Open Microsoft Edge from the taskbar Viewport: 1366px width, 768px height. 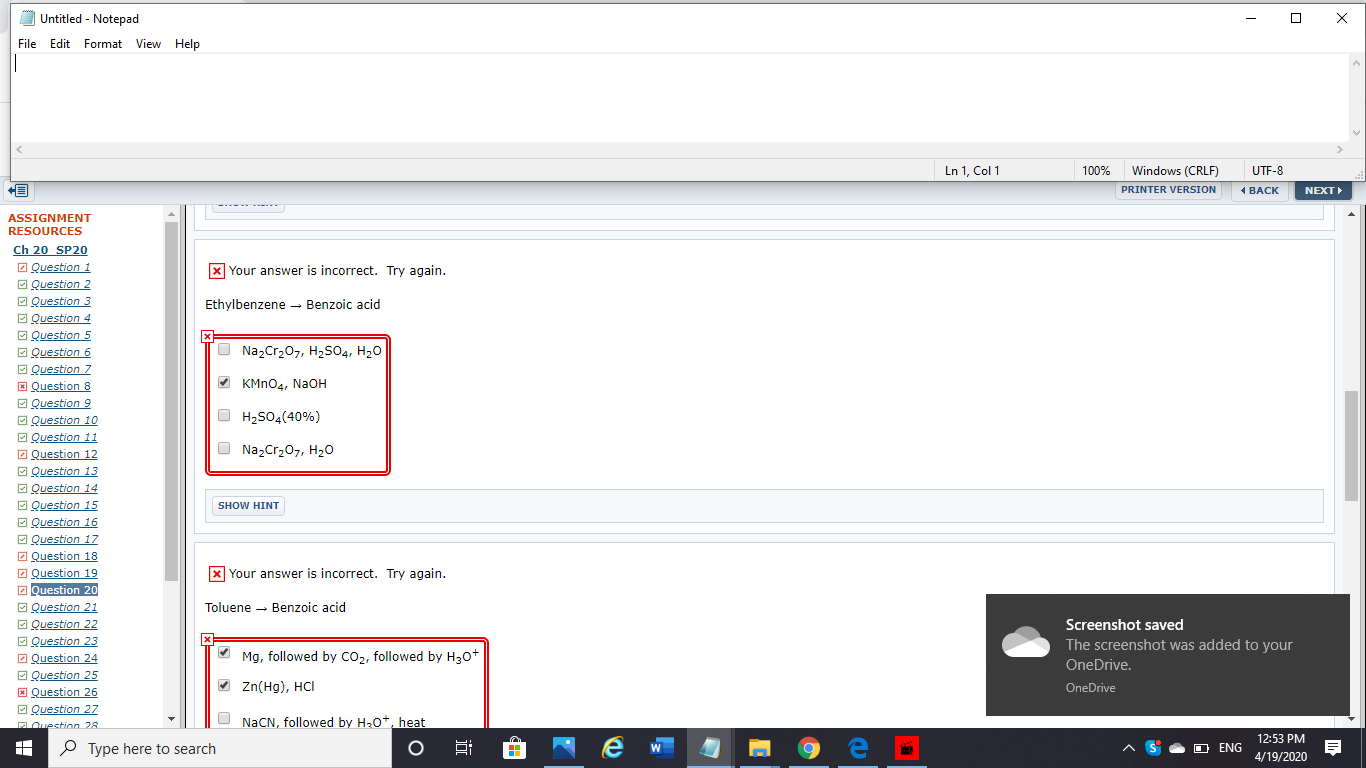[x=857, y=748]
